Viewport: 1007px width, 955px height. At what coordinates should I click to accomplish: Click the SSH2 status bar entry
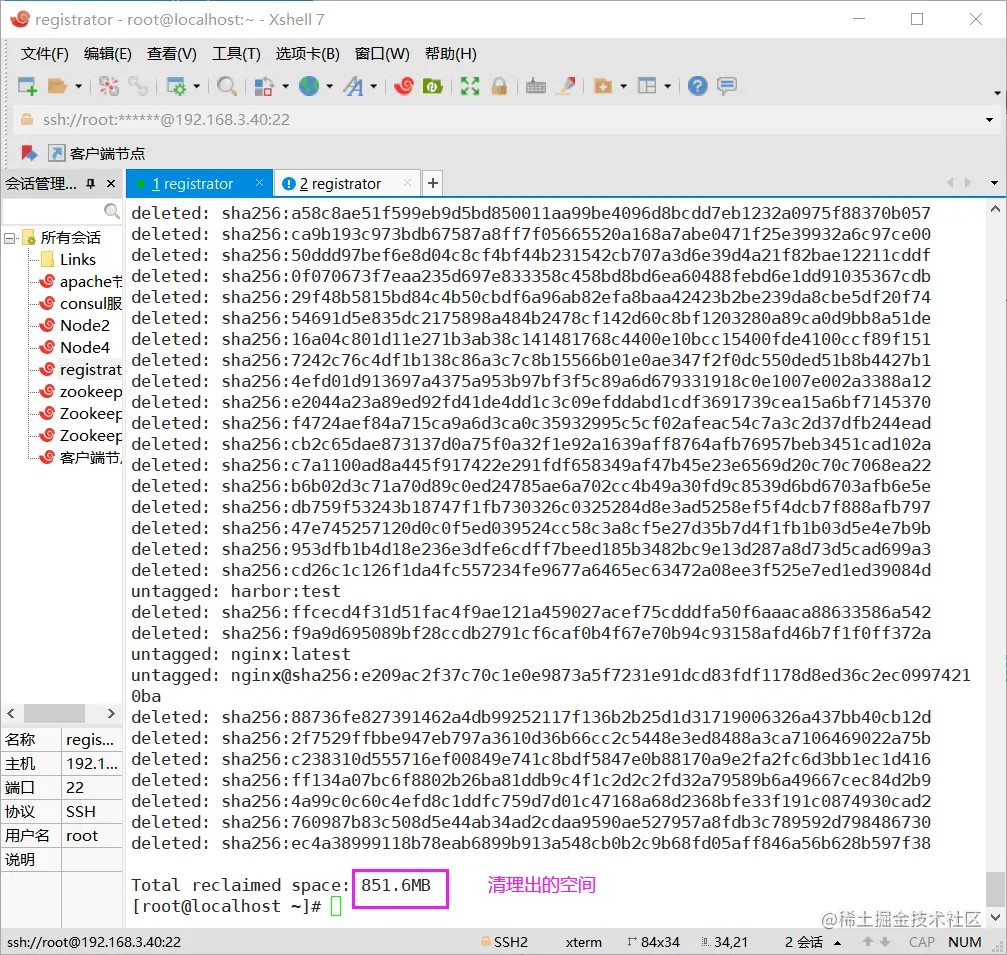tap(505, 942)
